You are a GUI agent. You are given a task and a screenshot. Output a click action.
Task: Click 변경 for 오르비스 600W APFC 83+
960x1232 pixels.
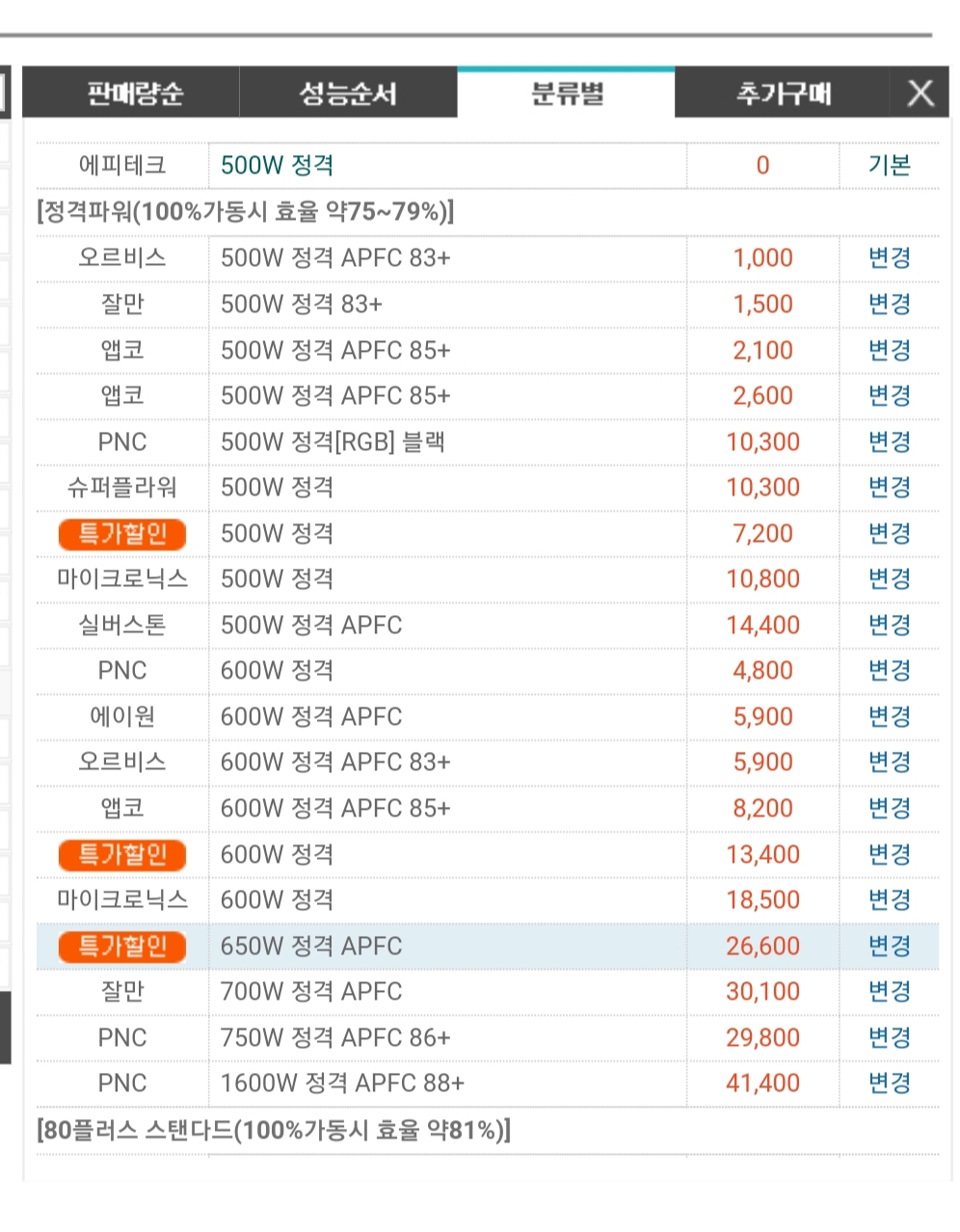(889, 762)
